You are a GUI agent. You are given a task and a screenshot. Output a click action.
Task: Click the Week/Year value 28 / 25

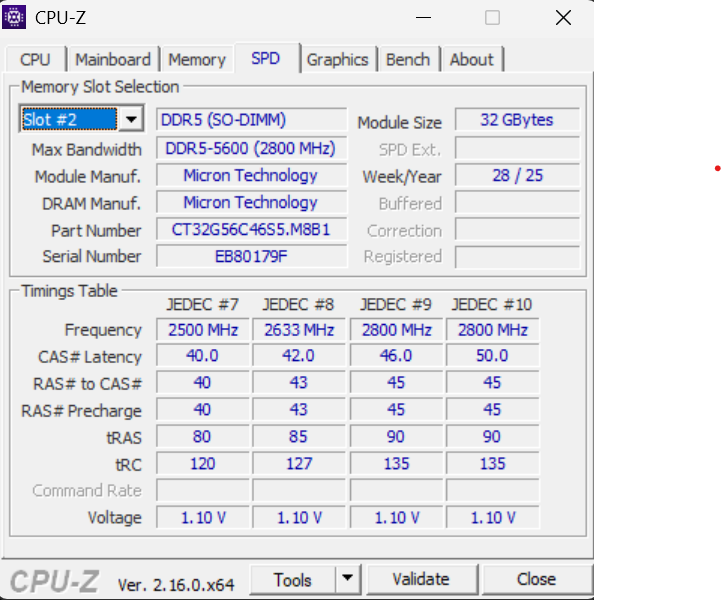[x=517, y=175]
